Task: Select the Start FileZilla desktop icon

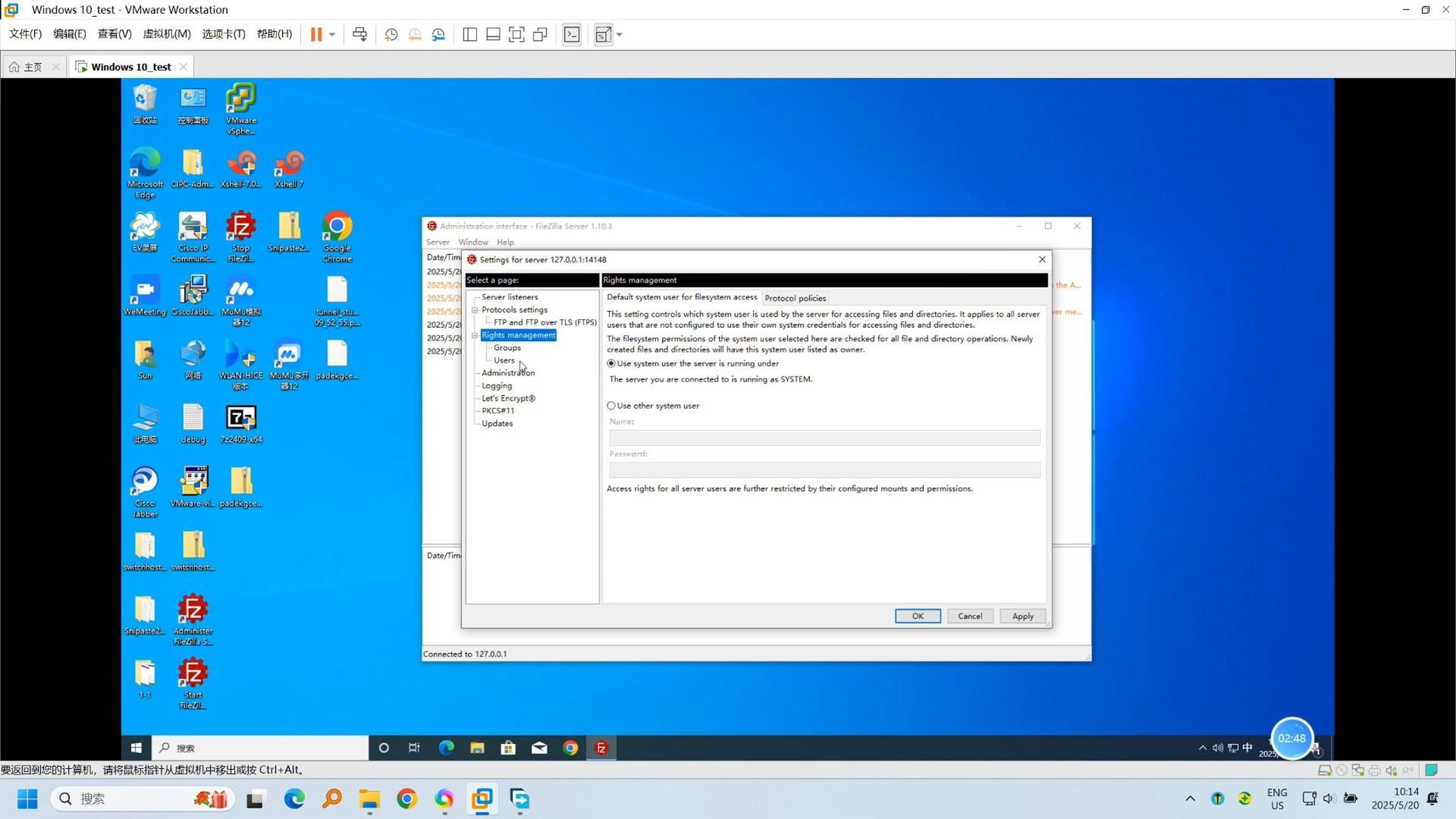Action: point(193,684)
